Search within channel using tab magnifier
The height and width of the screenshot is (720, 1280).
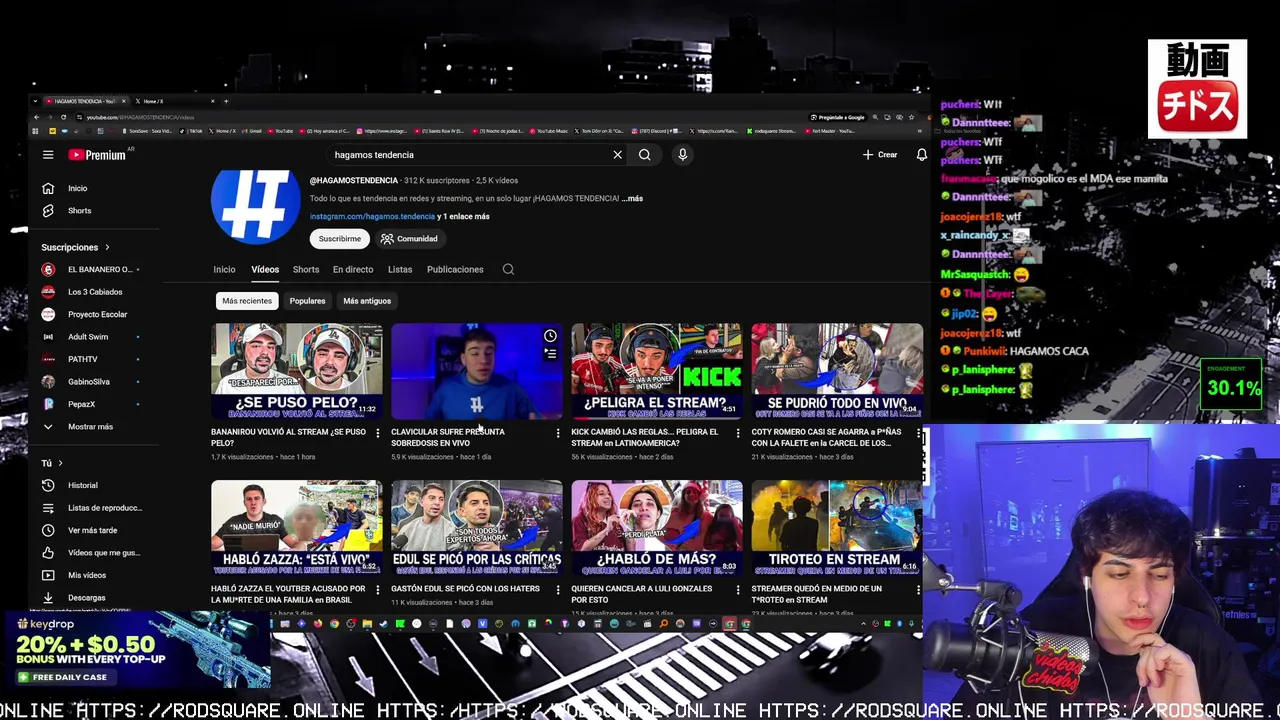[x=508, y=269]
